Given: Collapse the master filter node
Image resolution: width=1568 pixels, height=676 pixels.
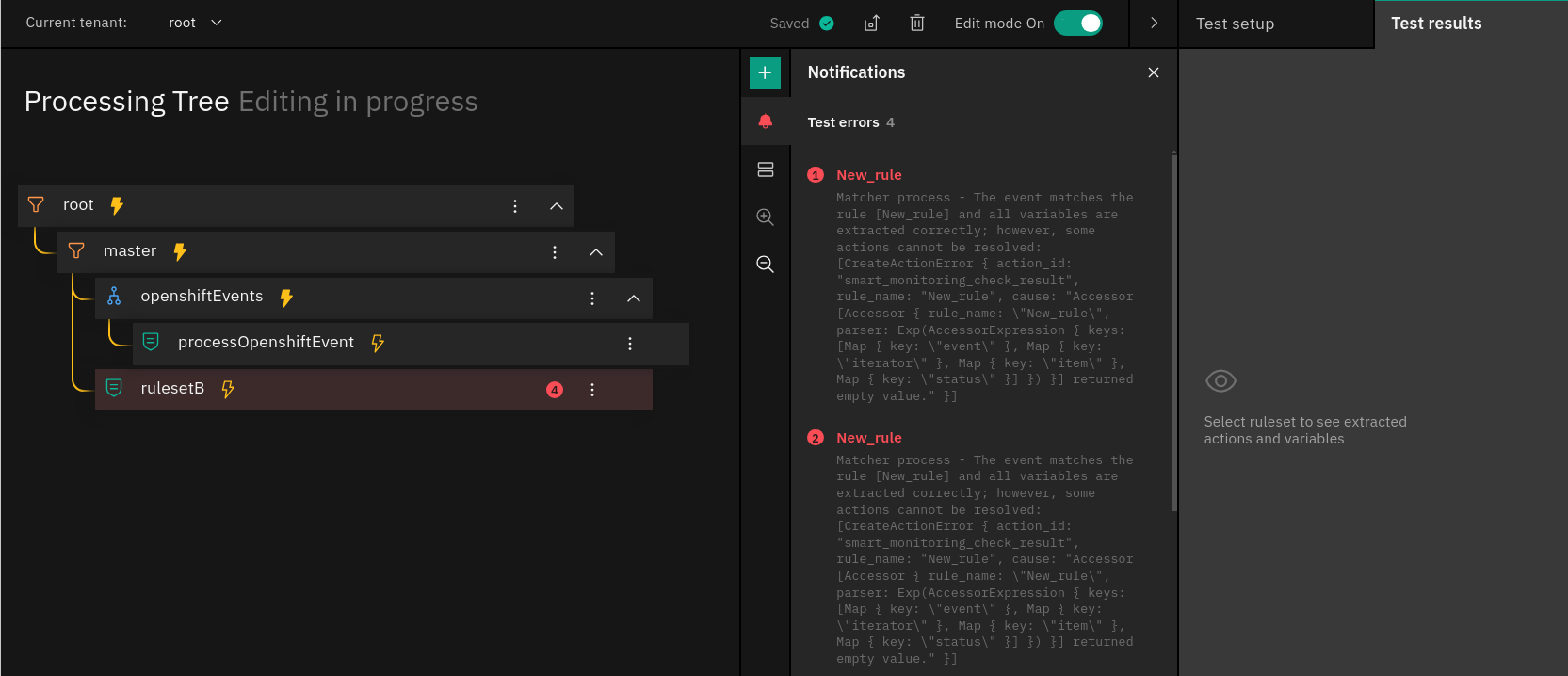Looking at the screenshot, I should [595, 252].
